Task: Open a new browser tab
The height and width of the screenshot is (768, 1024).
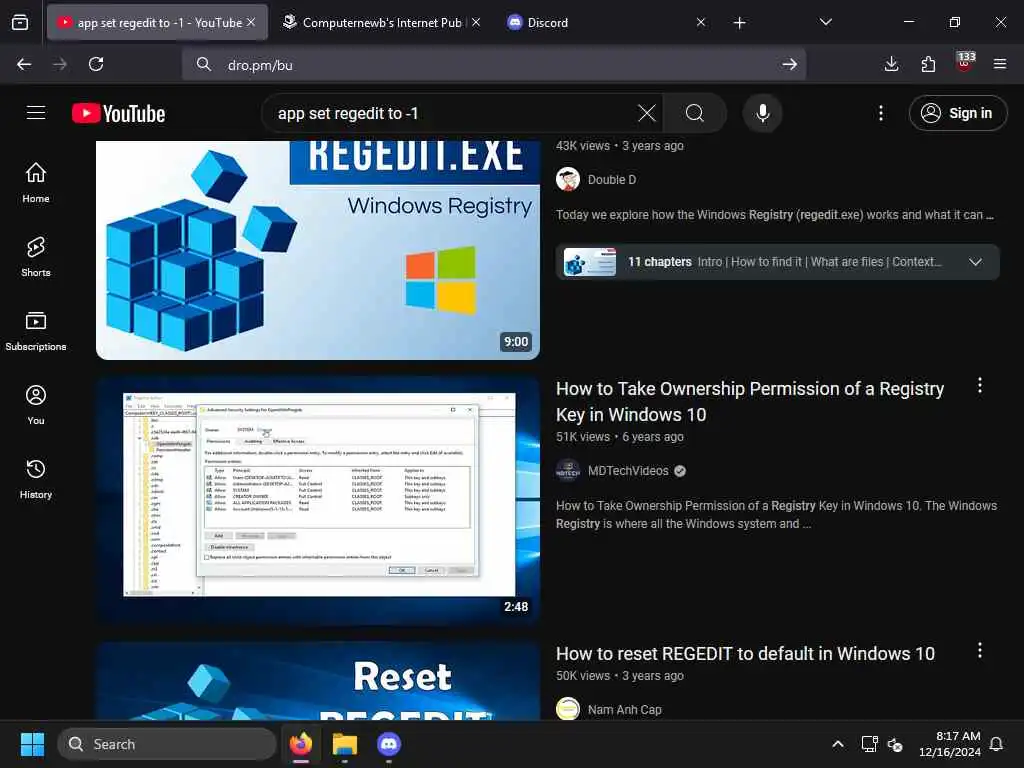Action: pyautogui.click(x=739, y=23)
